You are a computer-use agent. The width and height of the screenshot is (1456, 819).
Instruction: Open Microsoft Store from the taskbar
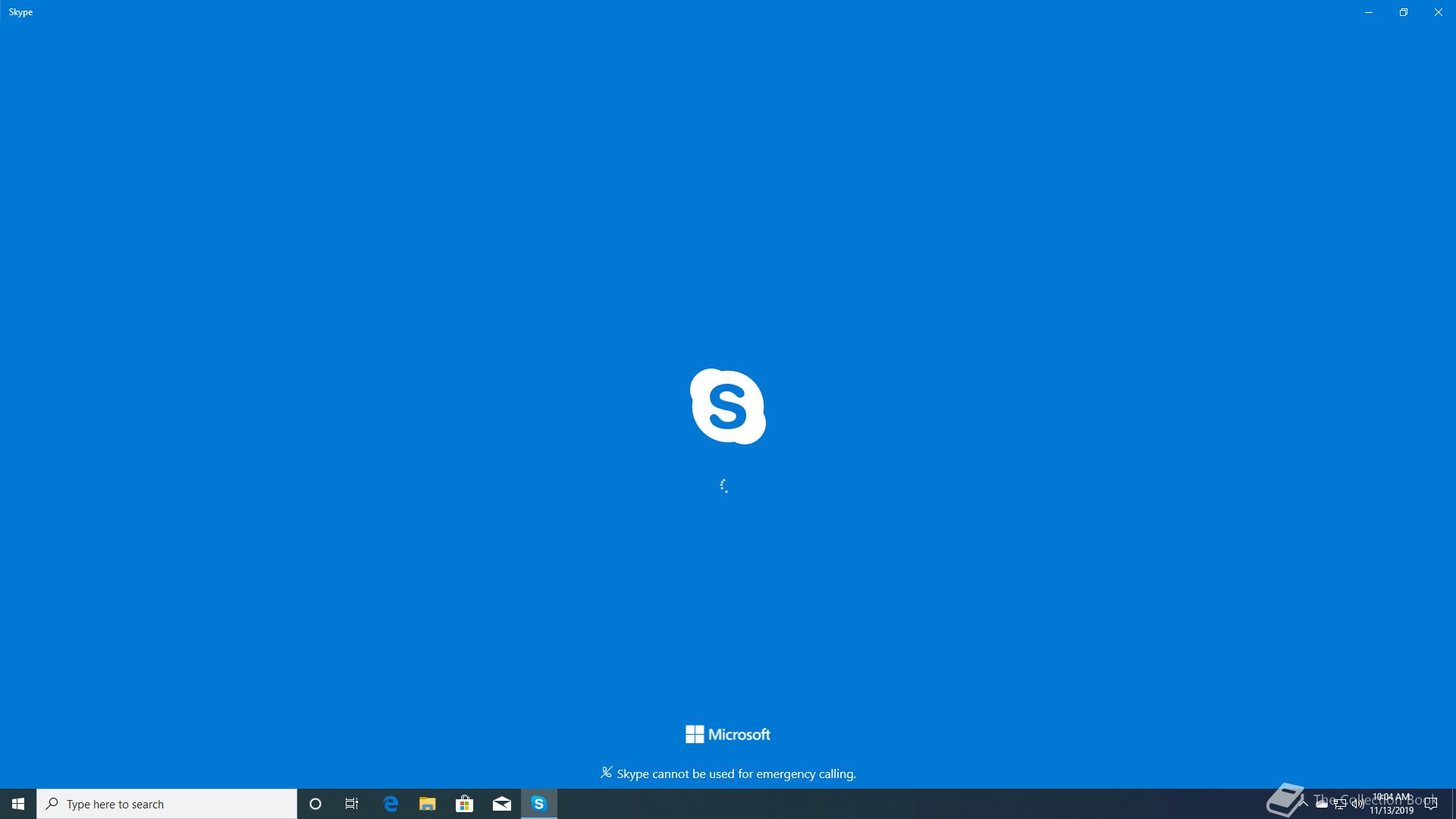coord(464,804)
